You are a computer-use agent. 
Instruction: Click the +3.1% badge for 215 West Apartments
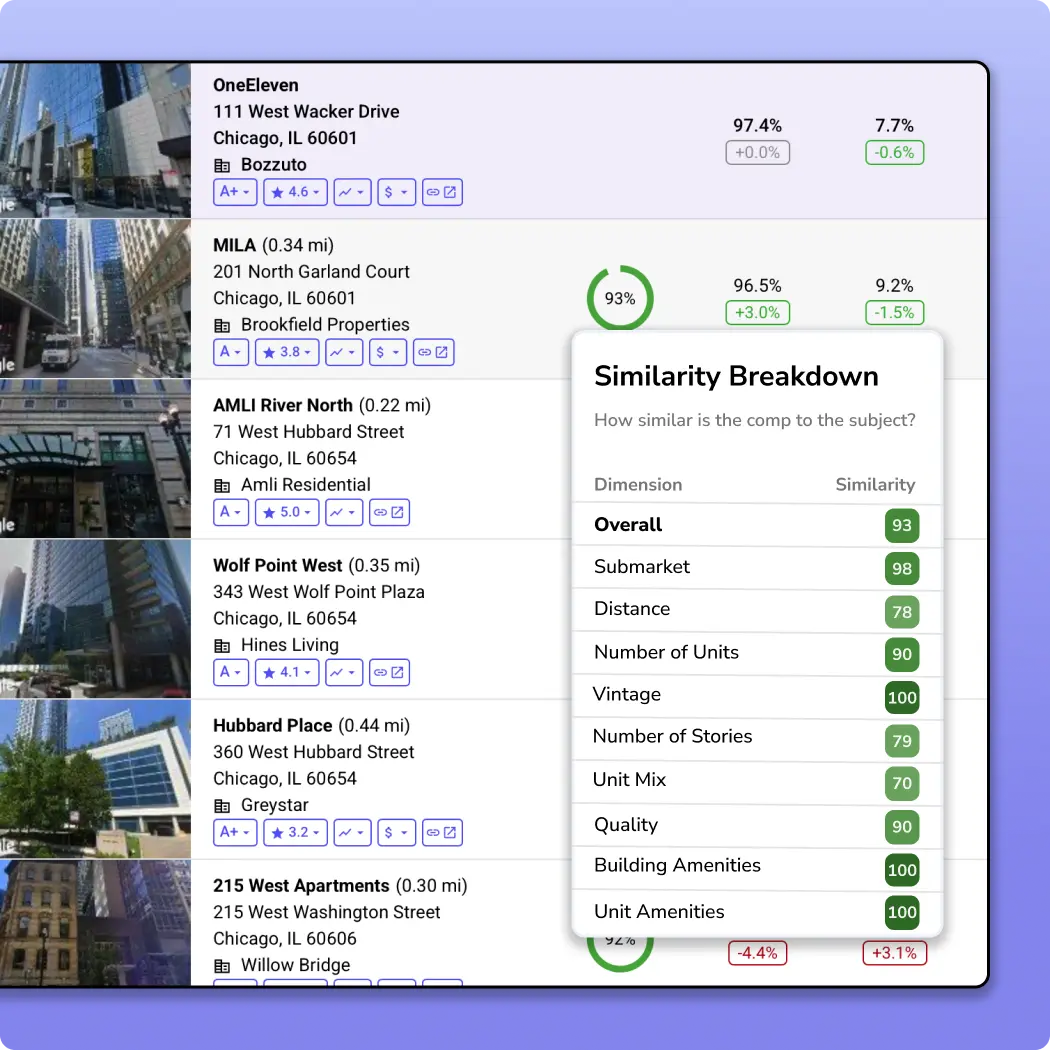tap(894, 953)
